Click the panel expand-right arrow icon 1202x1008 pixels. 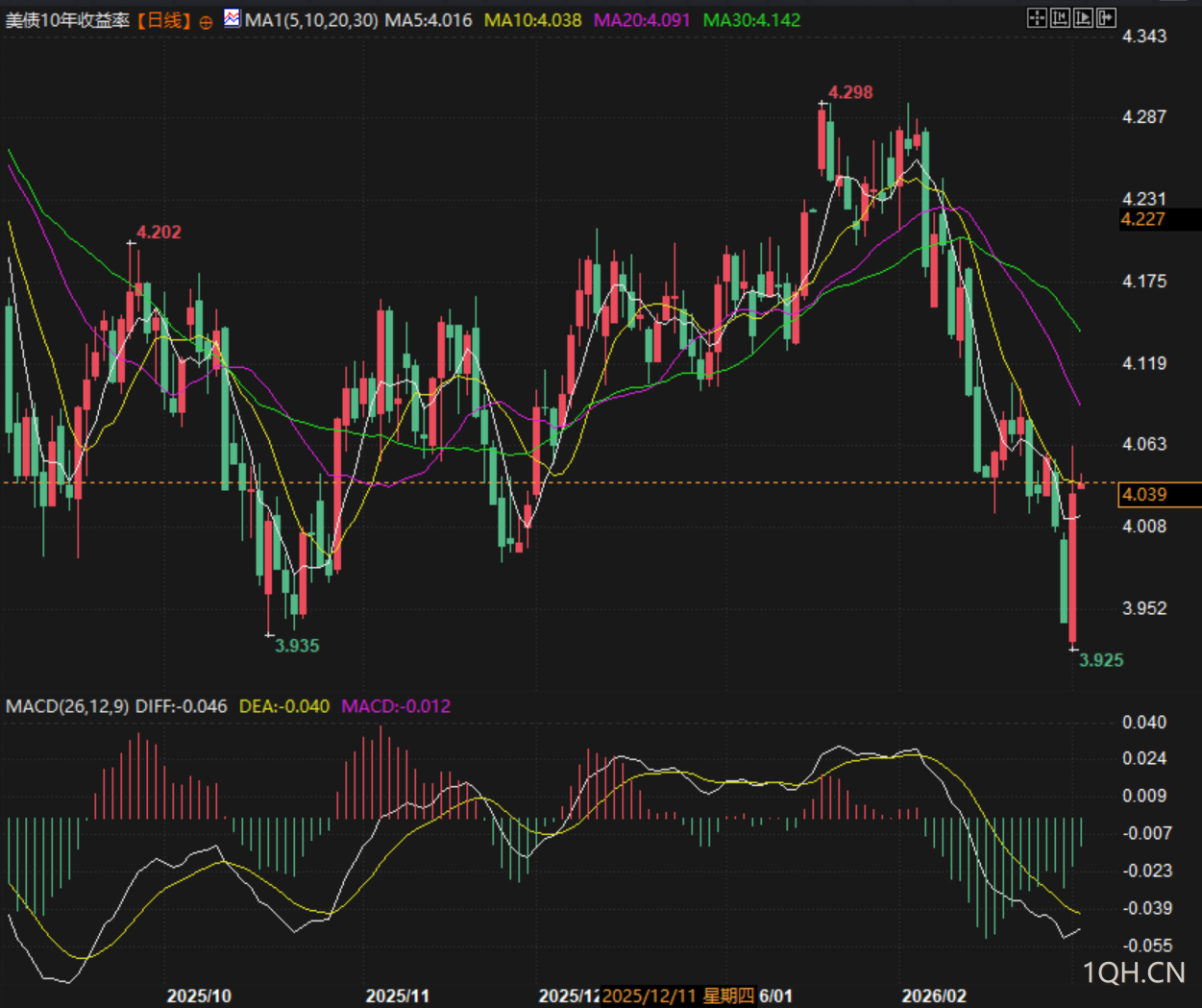1106,17
